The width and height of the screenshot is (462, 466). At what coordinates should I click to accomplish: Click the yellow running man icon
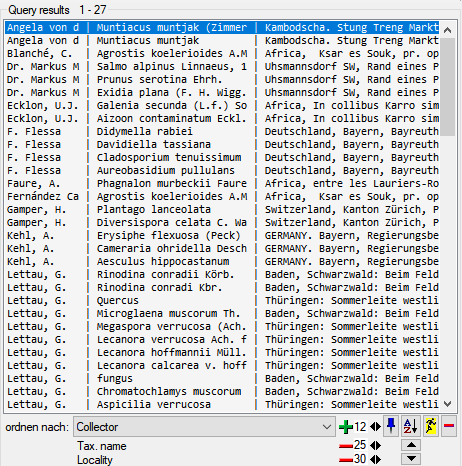pyautogui.click(x=430, y=426)
